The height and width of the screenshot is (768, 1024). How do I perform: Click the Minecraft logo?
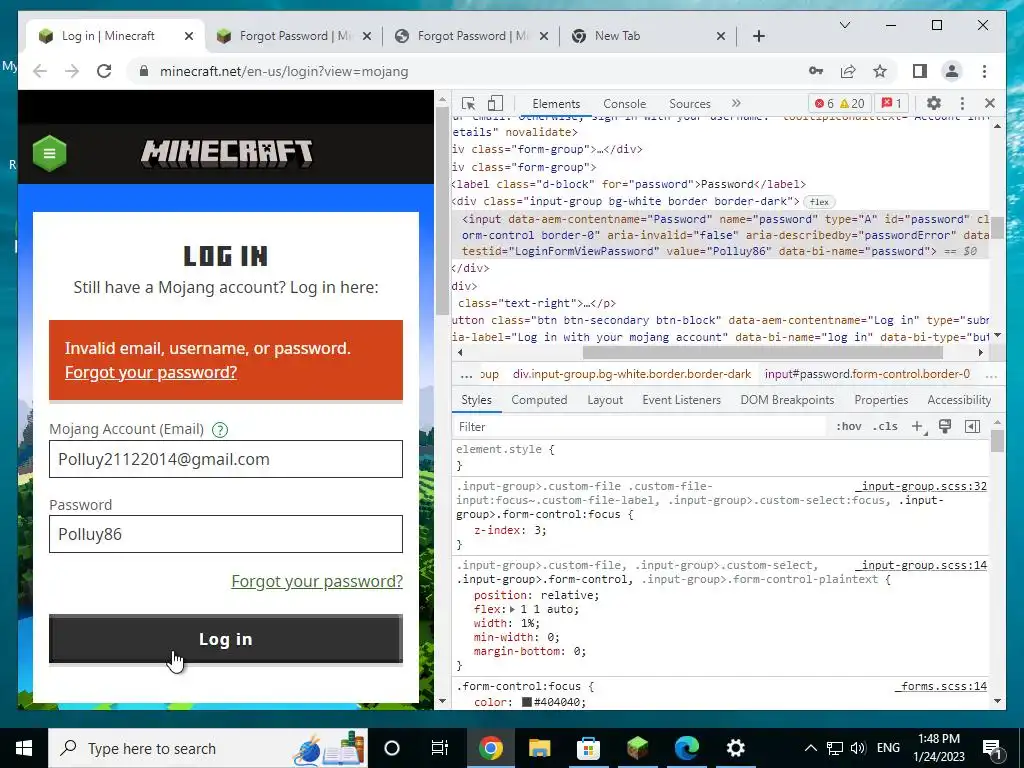click(227, 153)
